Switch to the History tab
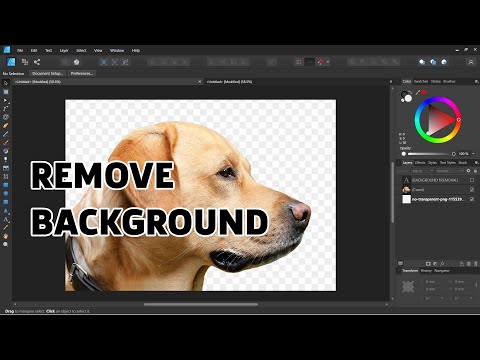This screenshot has height=360, width=480. tap(426, 271)
